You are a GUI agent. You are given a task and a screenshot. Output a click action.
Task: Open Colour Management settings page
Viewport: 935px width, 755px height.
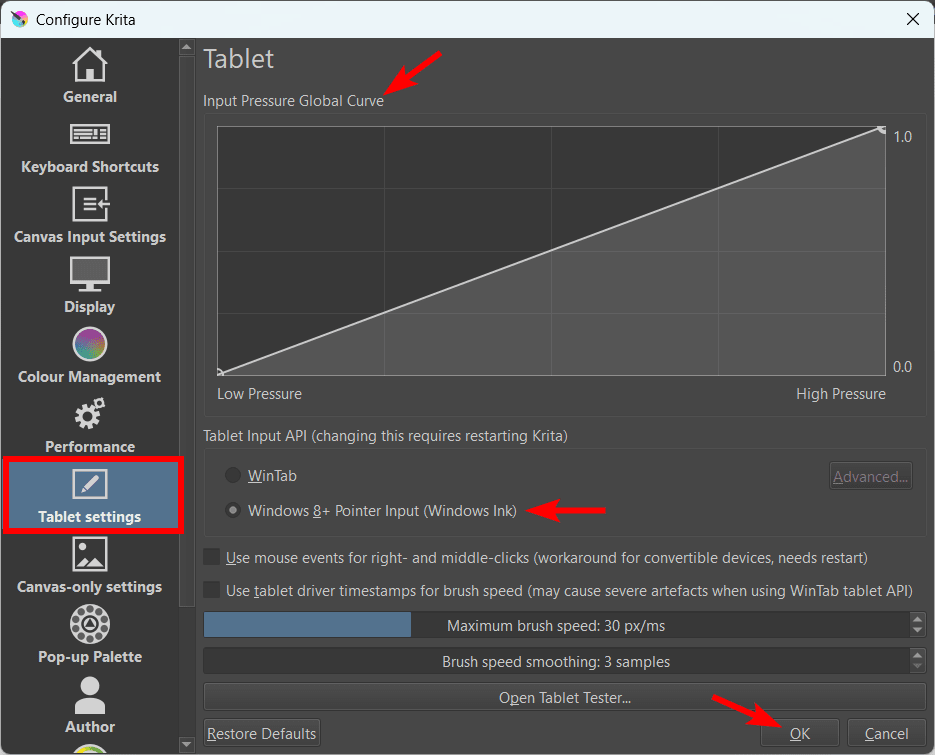[x=89, y=355]
